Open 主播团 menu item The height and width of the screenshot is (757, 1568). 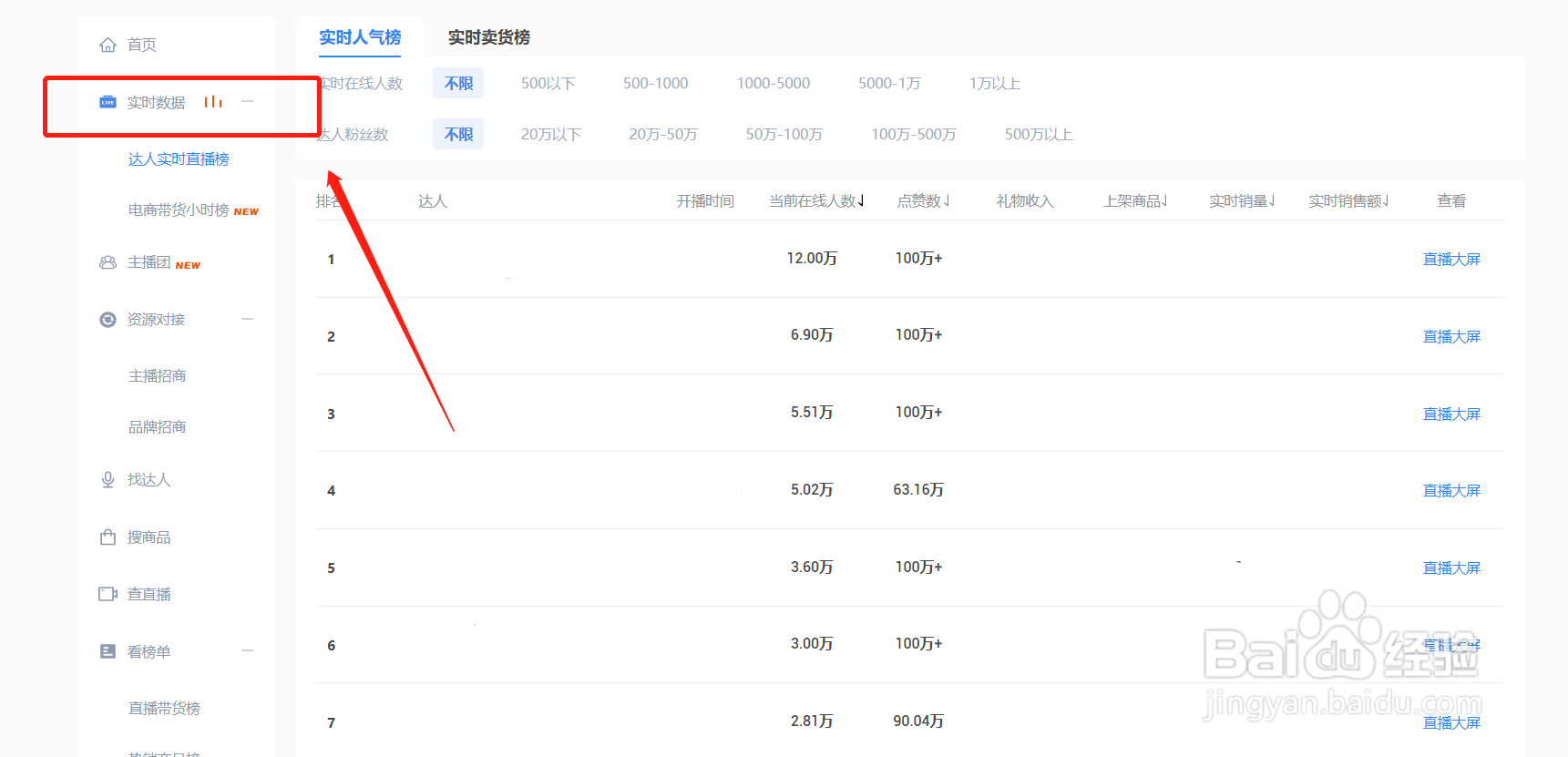pyautogui.click(x=149, y=262)
